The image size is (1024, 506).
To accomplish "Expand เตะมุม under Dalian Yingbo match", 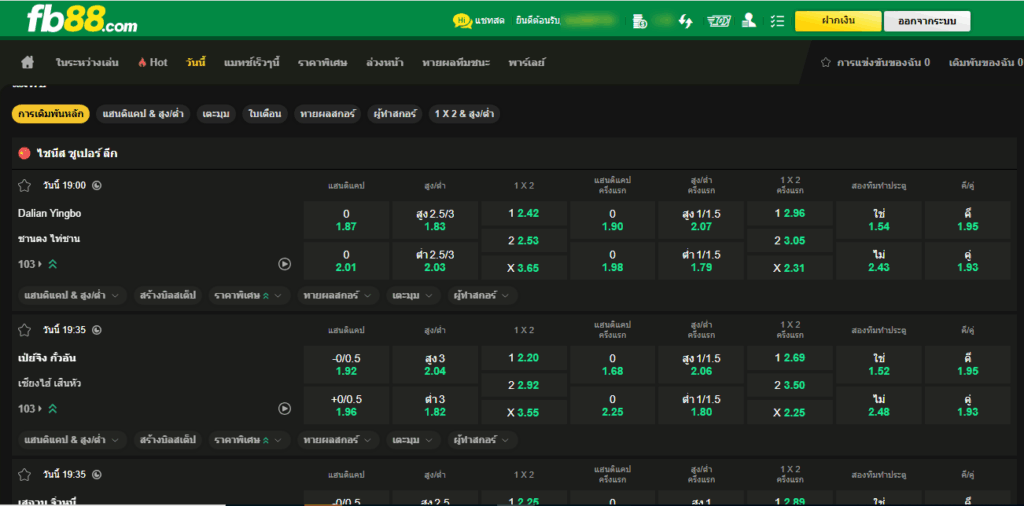I will coord(413,296).
